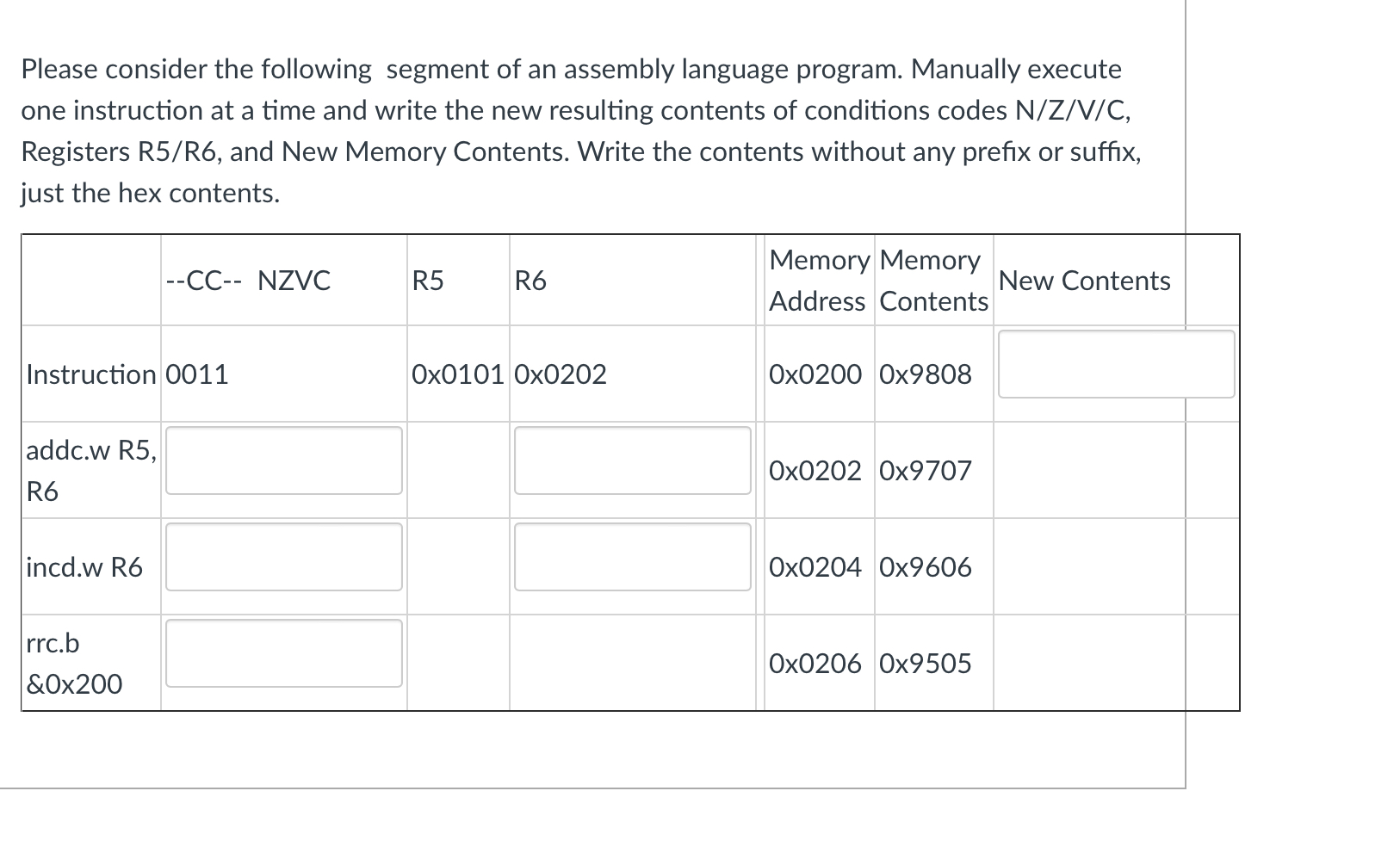Click the NZVC input for addc.w R5, R6
The width and height of the screenshot is (1400, 859).
284,461
